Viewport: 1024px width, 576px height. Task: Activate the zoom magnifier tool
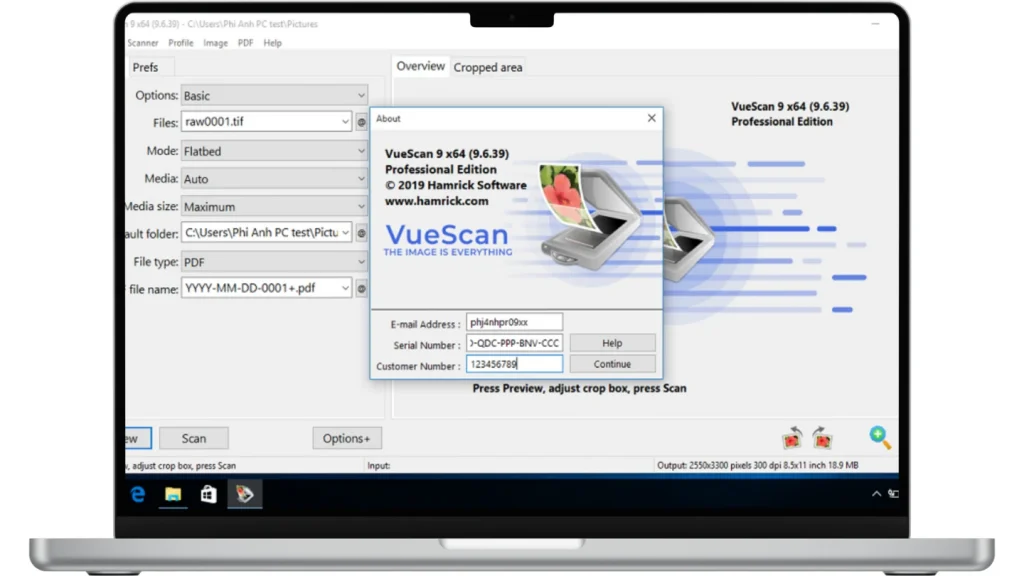click(x=879, y=437)
